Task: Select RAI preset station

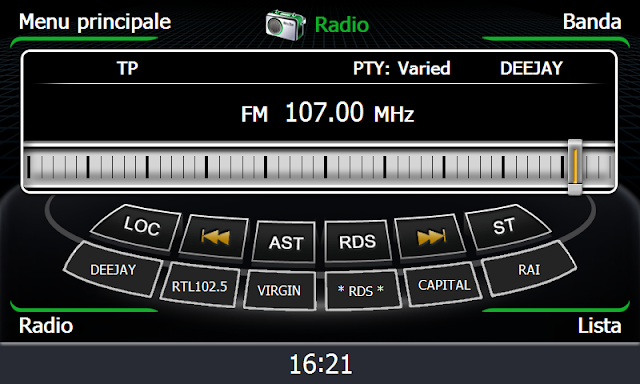Action: coord(529,269)
